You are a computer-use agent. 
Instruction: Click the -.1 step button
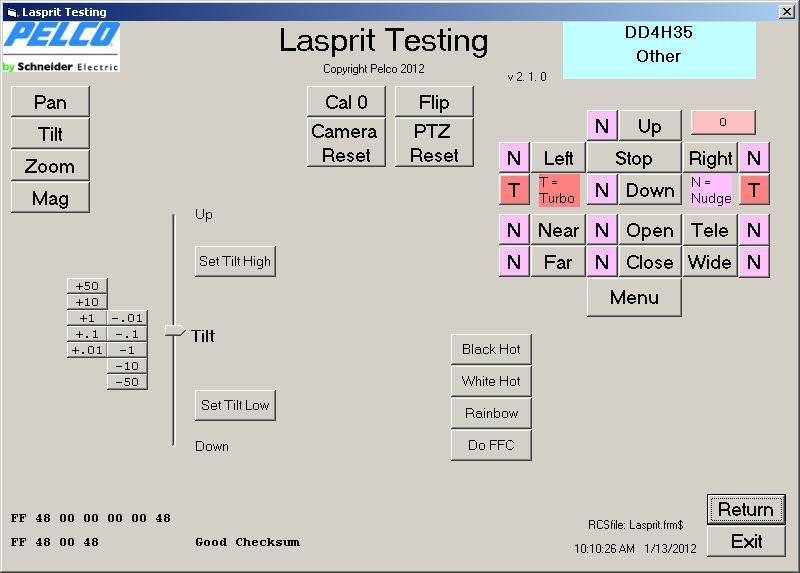(x=128, y=334)
